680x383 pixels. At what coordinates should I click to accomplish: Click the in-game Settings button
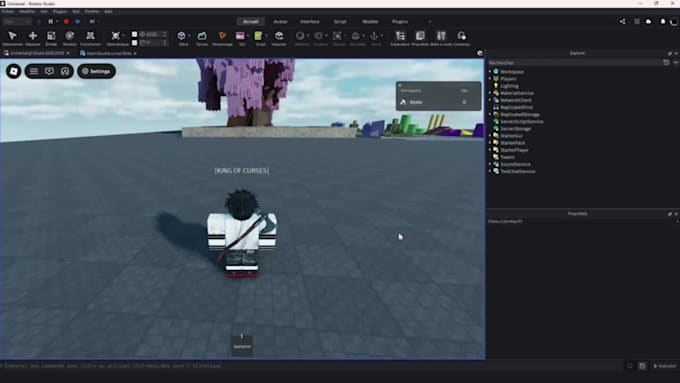tap(96, 71)
